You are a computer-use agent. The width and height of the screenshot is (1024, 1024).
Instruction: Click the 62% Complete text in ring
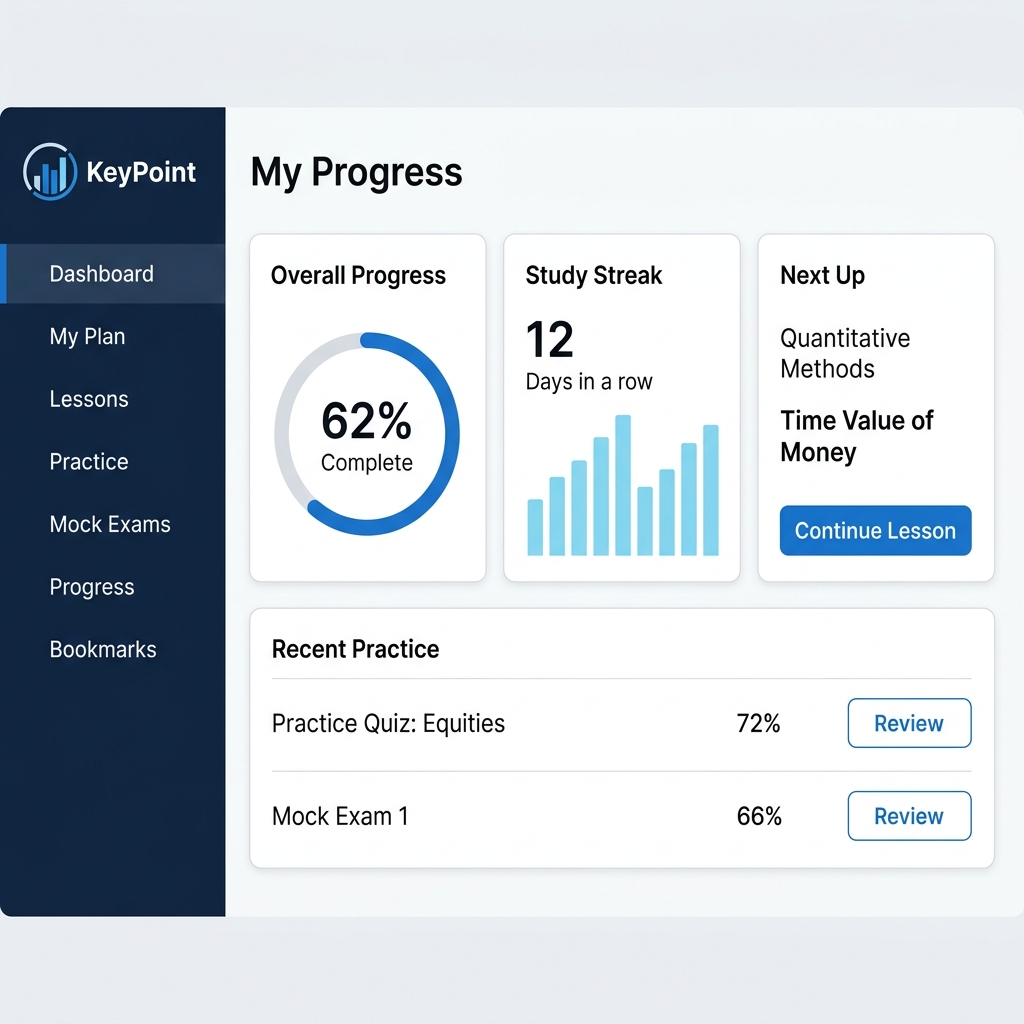366,436
